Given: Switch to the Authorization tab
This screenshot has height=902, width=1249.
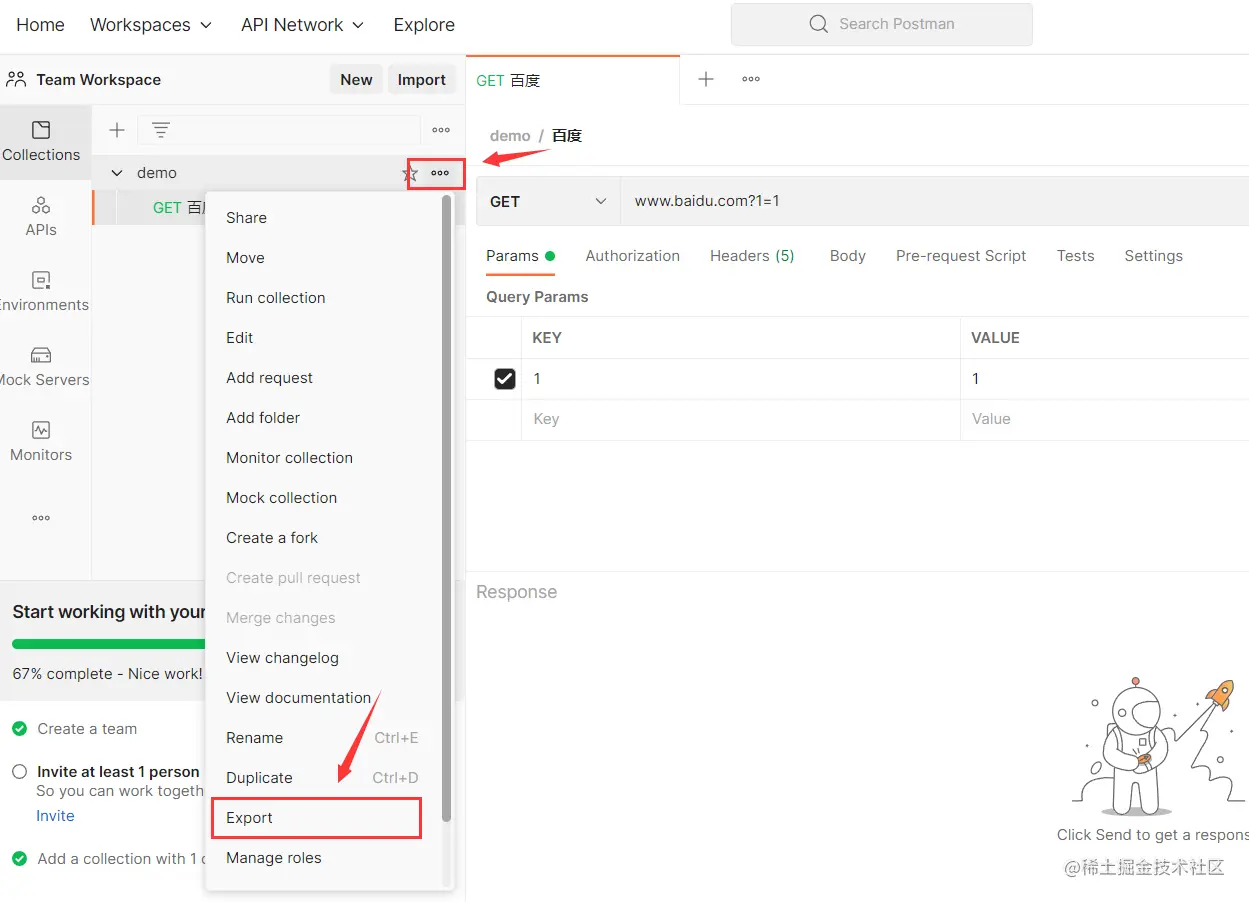Looking at the screenshot, I should click(x=632, y=256).
